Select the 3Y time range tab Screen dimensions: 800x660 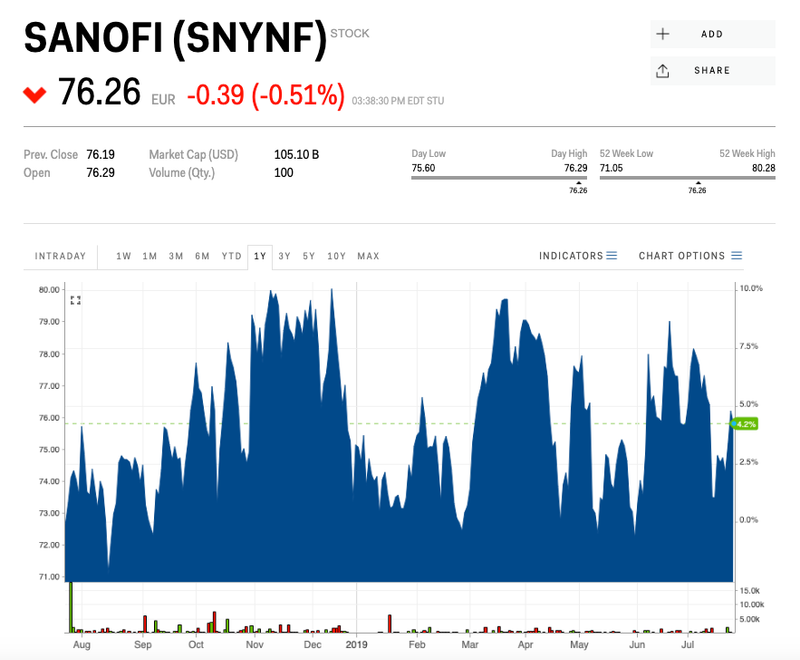[x=284, y=256]
